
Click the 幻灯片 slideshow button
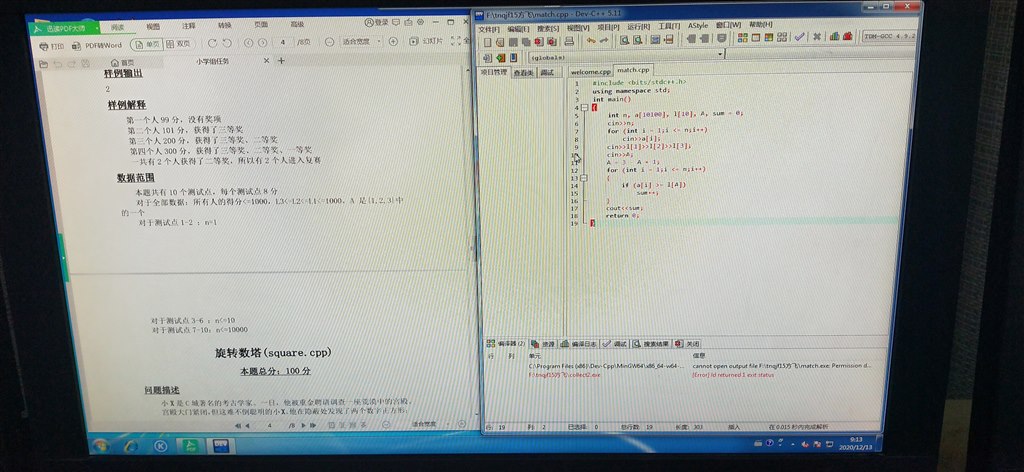(425, 41)
